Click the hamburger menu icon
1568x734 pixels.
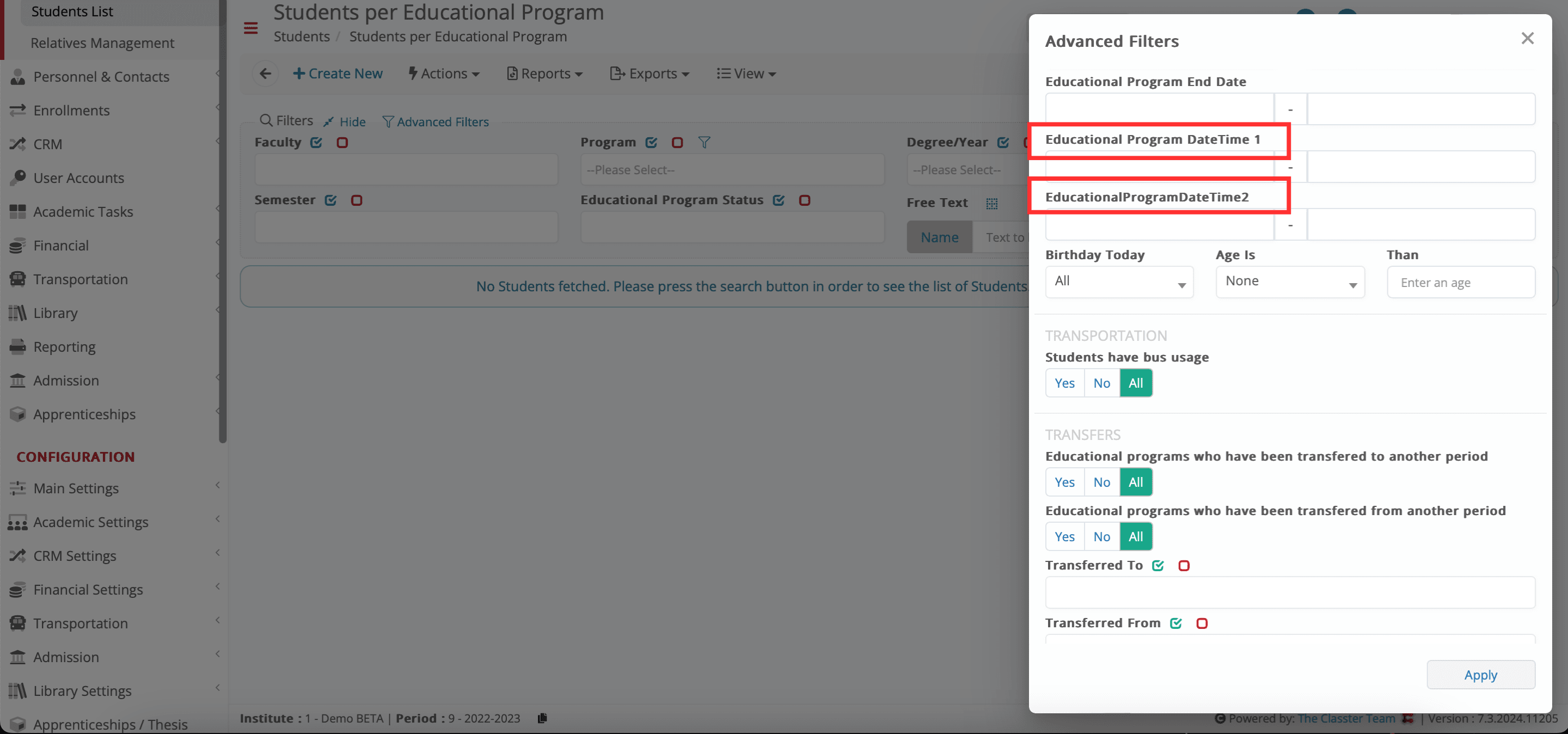coord(251,28)
